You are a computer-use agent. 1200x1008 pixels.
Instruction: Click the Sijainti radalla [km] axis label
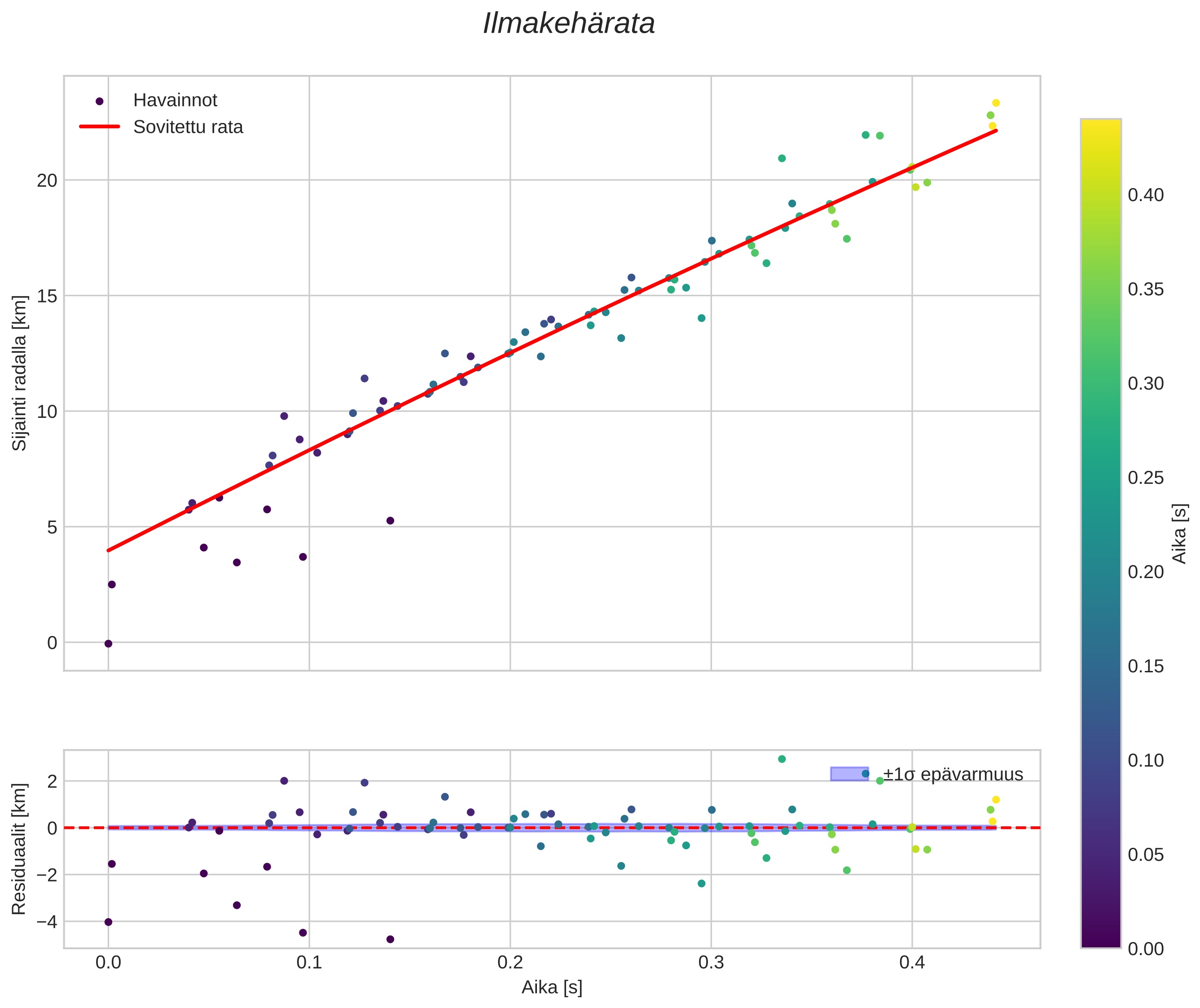click(19, 373)
